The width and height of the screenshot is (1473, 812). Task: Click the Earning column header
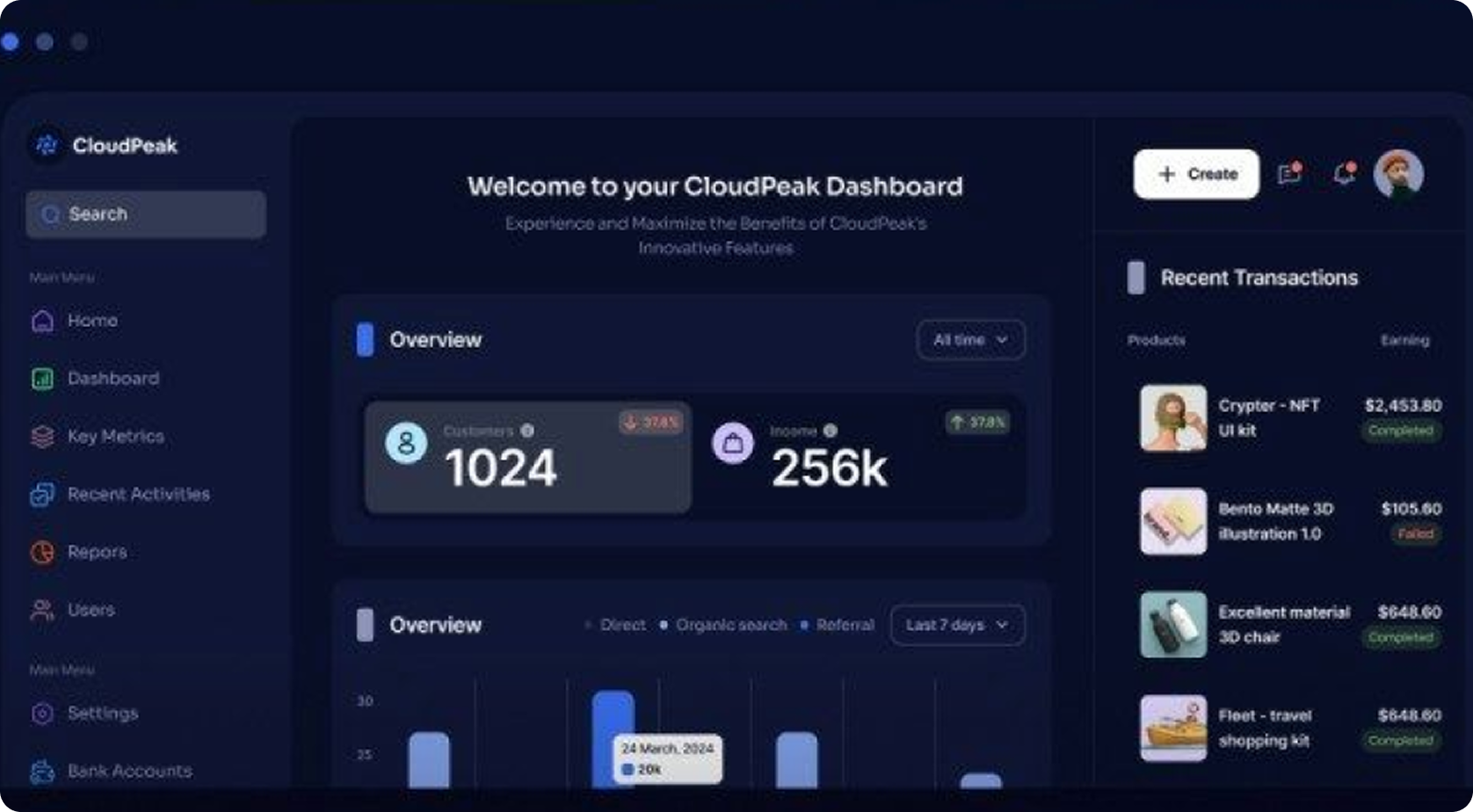pos(1404,341)
